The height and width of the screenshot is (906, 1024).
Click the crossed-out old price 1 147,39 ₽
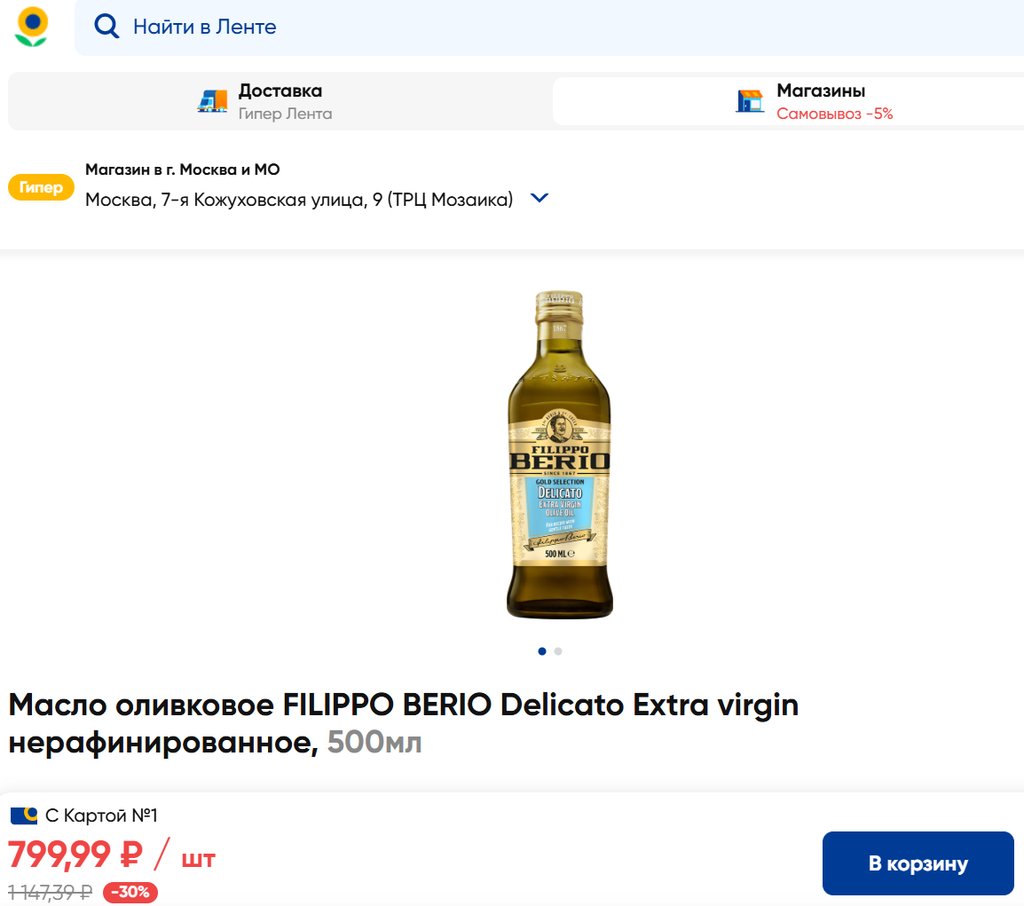pyautogui.click(x=50, y=892)
